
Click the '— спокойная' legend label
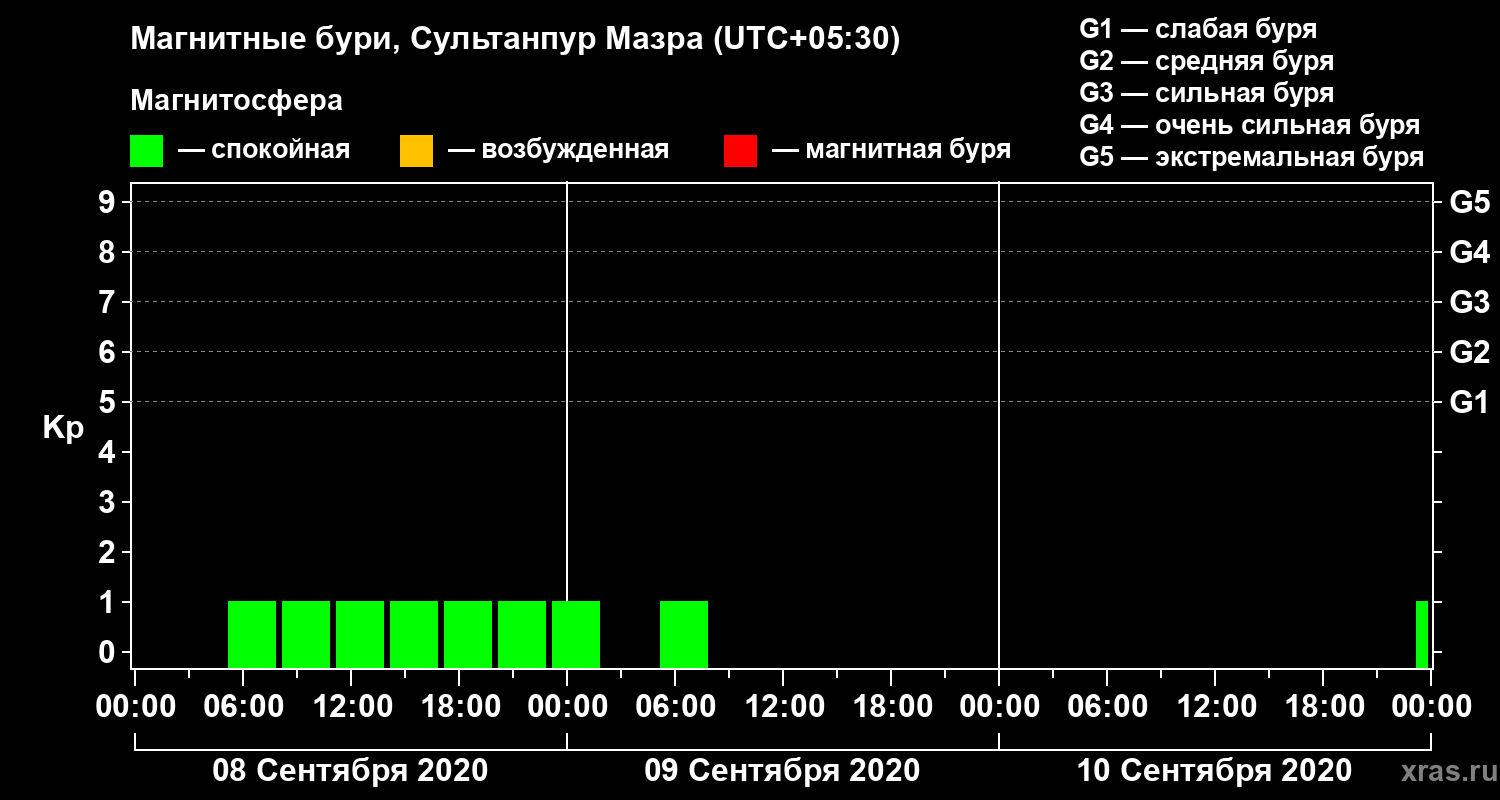[x=264, y=151]
